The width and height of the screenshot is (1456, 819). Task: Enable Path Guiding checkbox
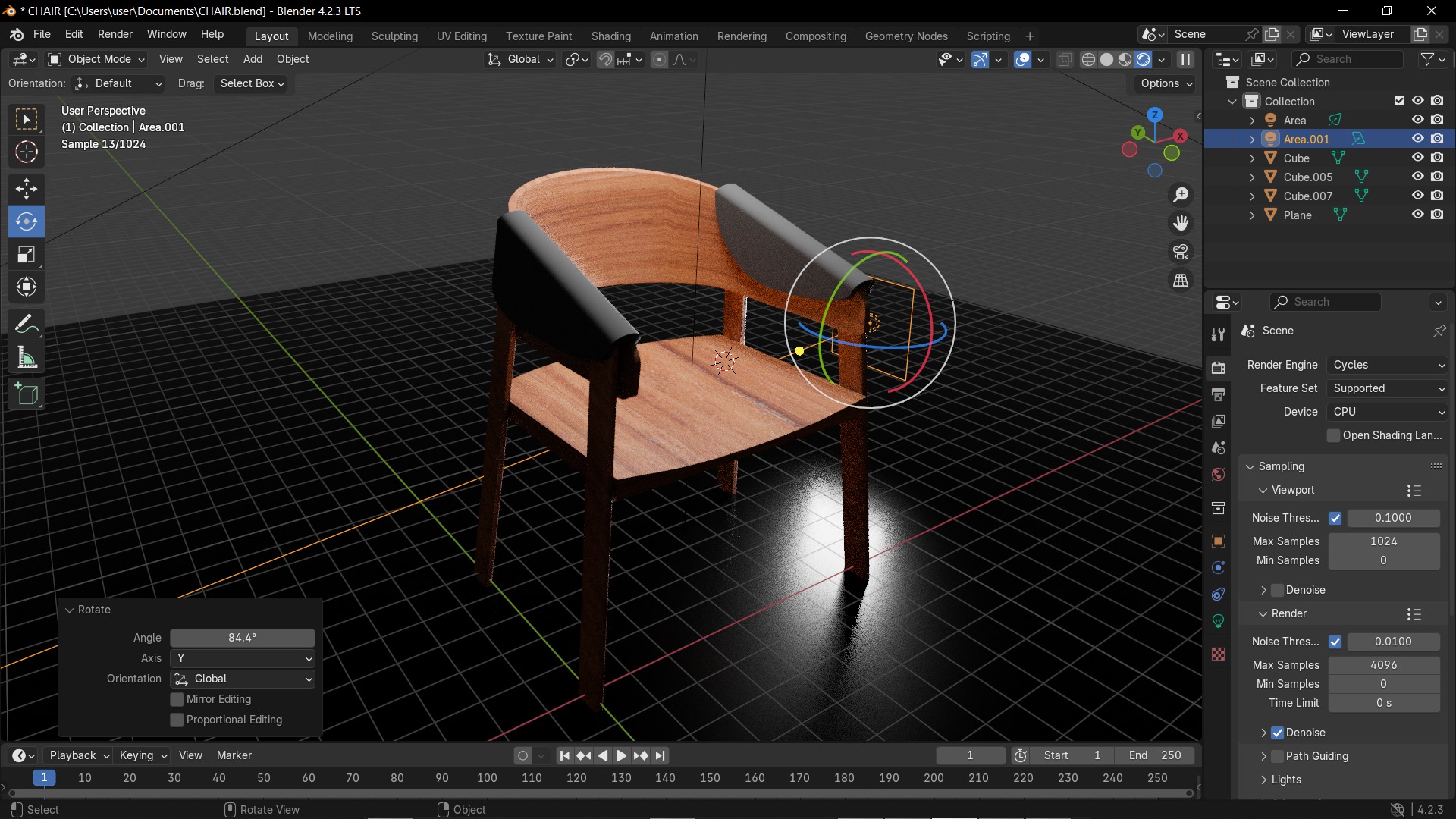point(1277,756)
